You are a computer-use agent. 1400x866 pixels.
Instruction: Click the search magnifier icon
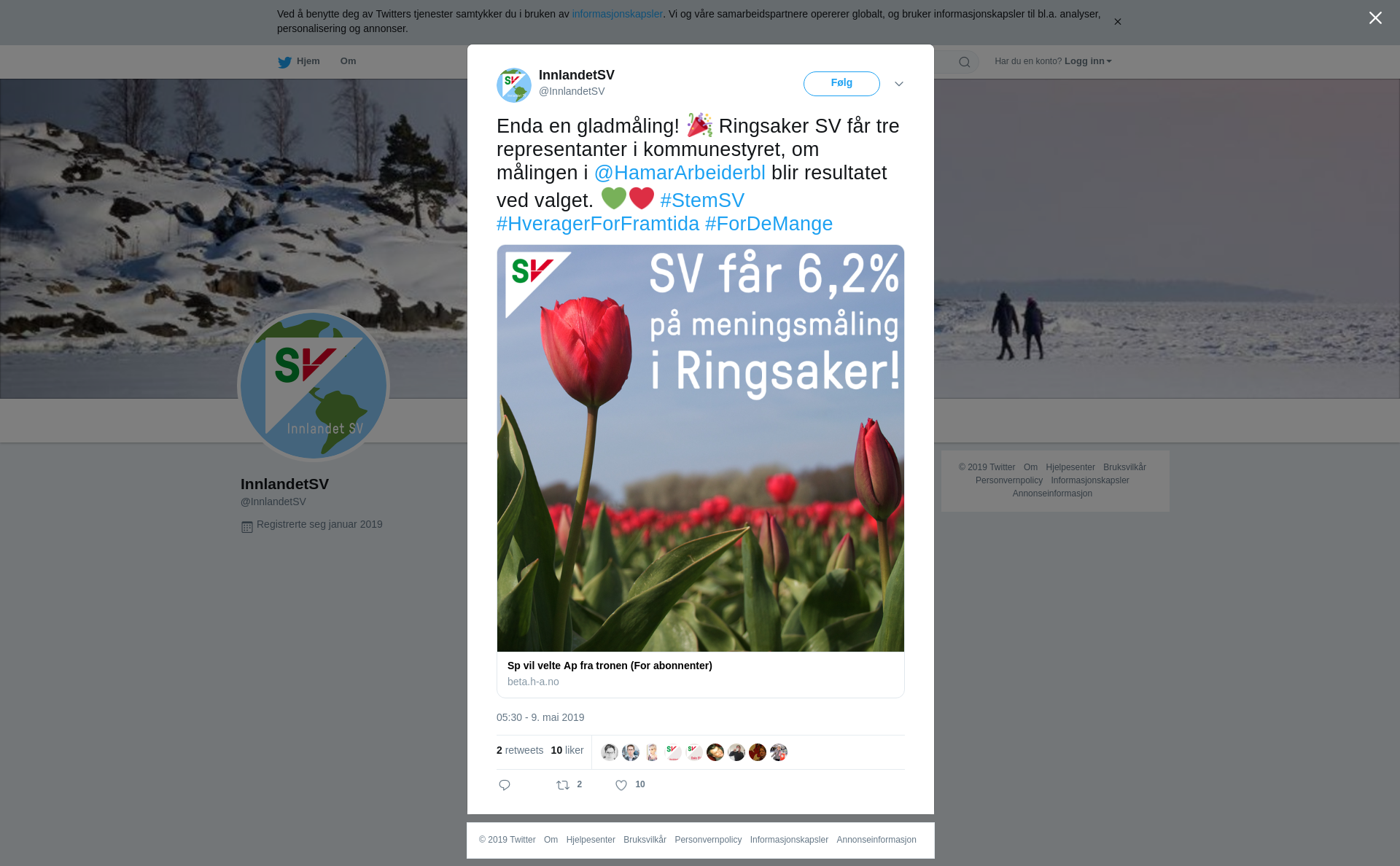[965, 62]
